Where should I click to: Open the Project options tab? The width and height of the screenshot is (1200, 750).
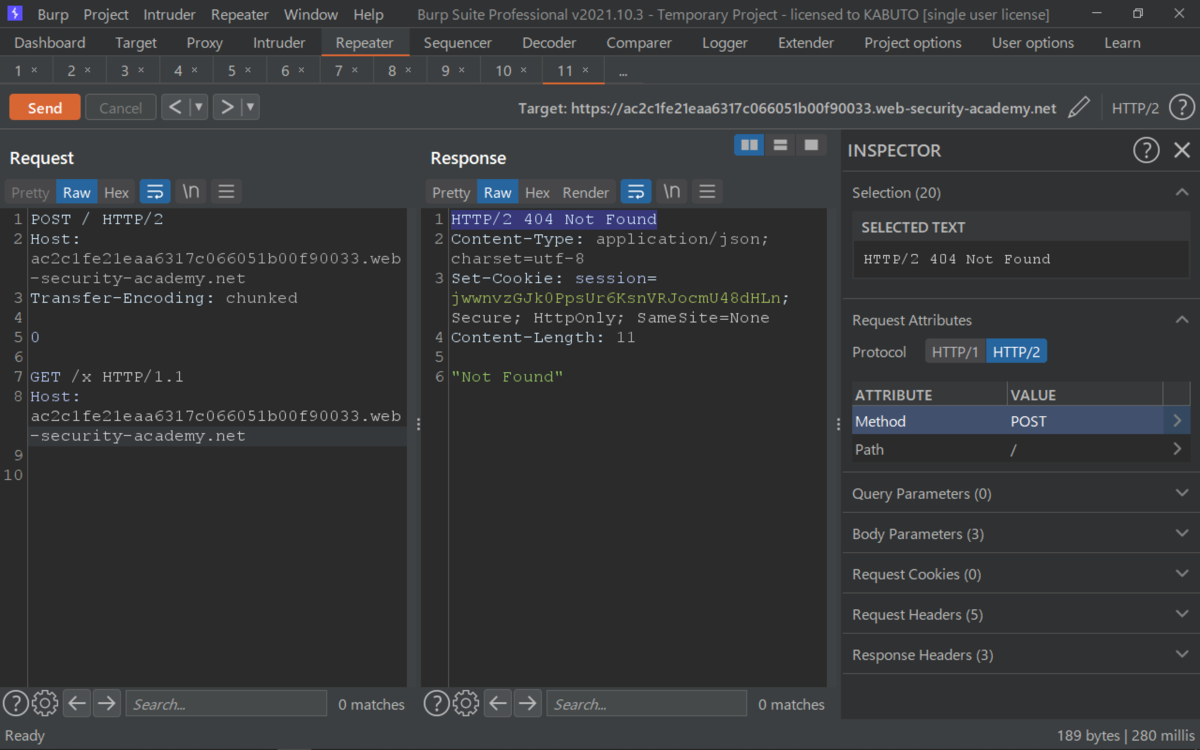pos(913,43)
